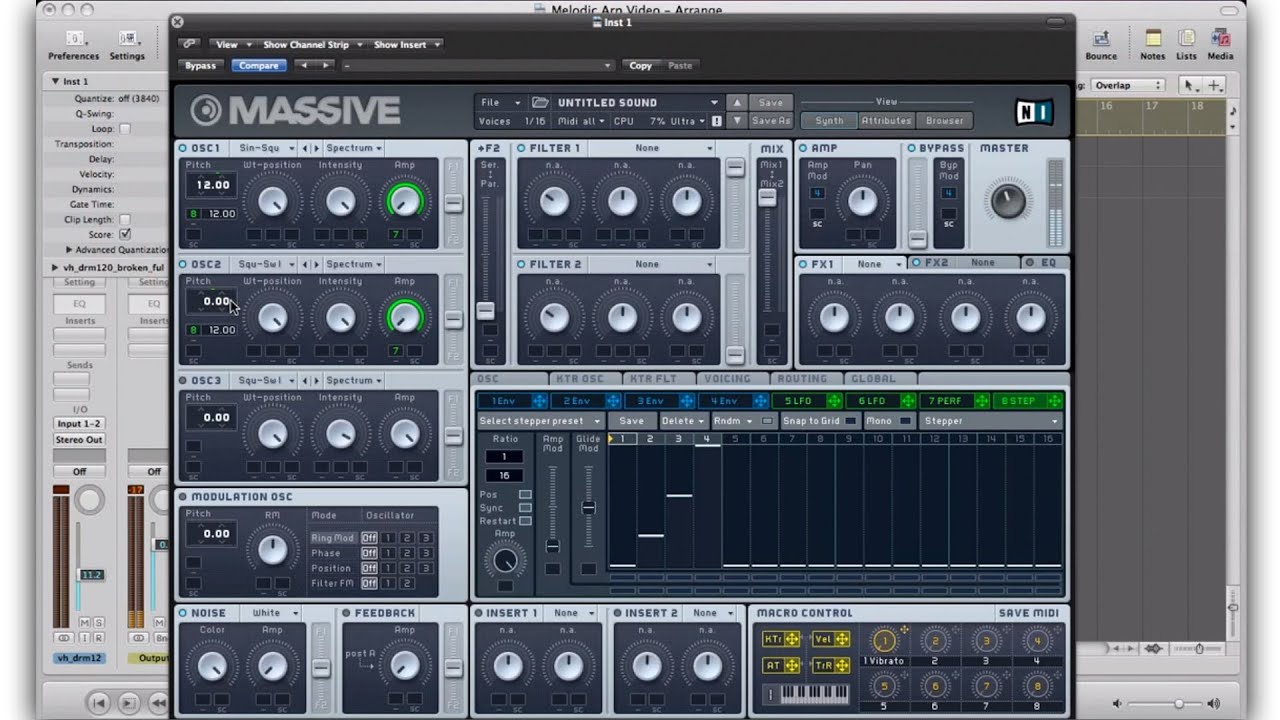Click the mini keyboard icon in Macro Control
This screenshot has width=1280, height=720.
[814, 694]
